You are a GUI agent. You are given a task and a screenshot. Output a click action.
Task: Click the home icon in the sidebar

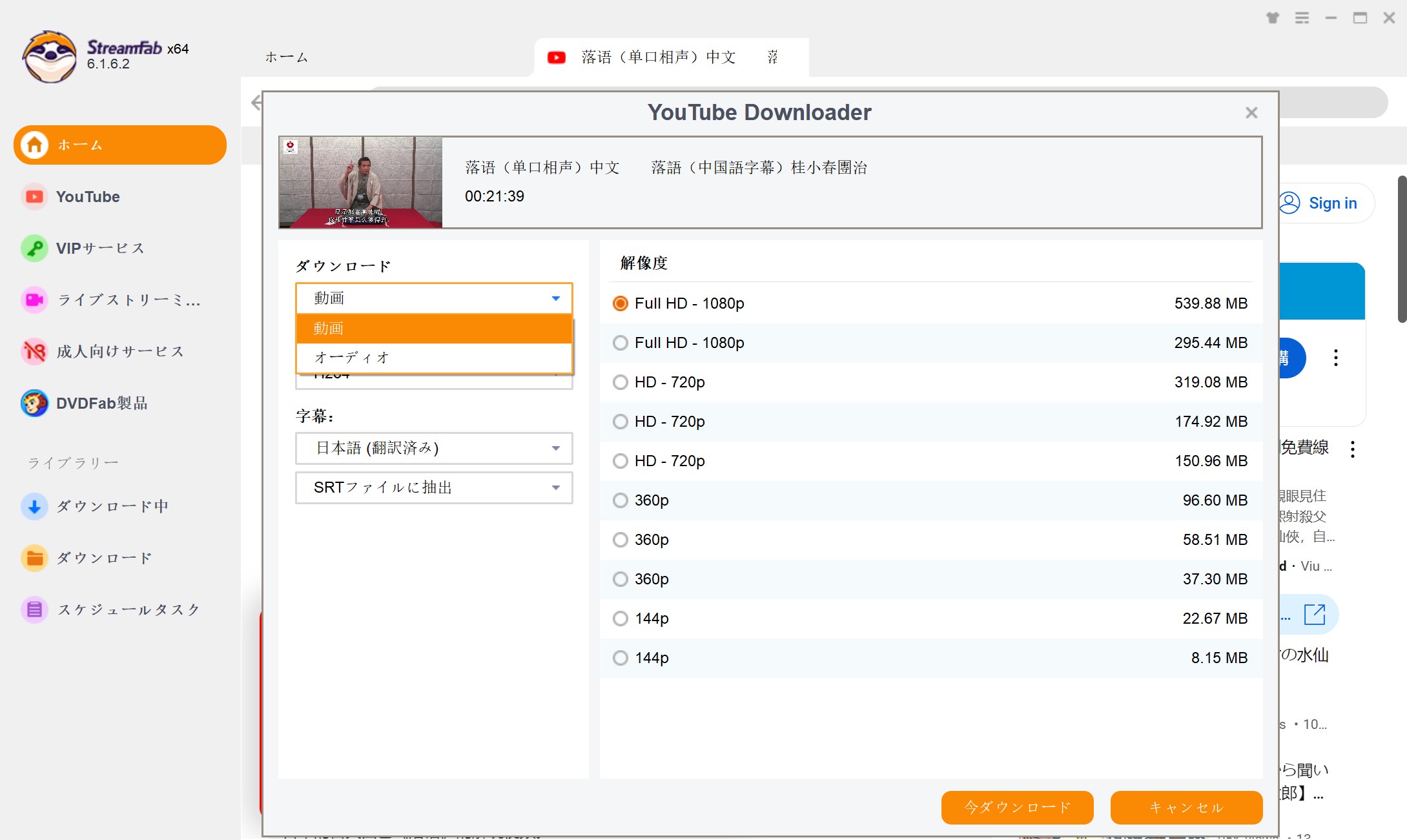point(35,145)
